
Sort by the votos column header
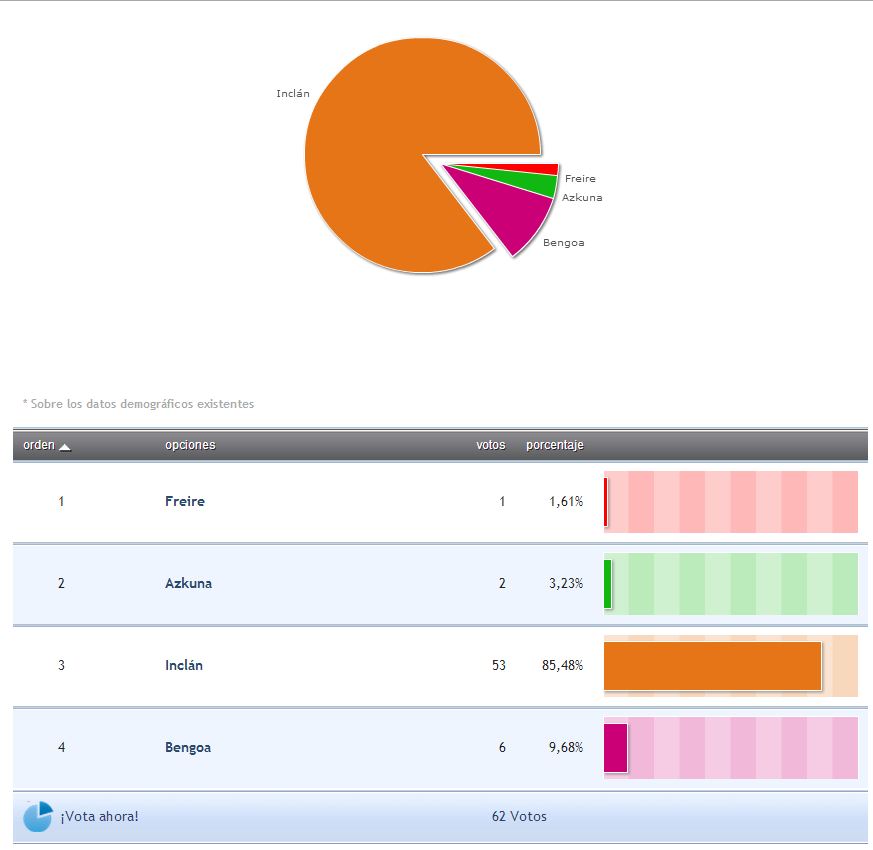point(490,445)
